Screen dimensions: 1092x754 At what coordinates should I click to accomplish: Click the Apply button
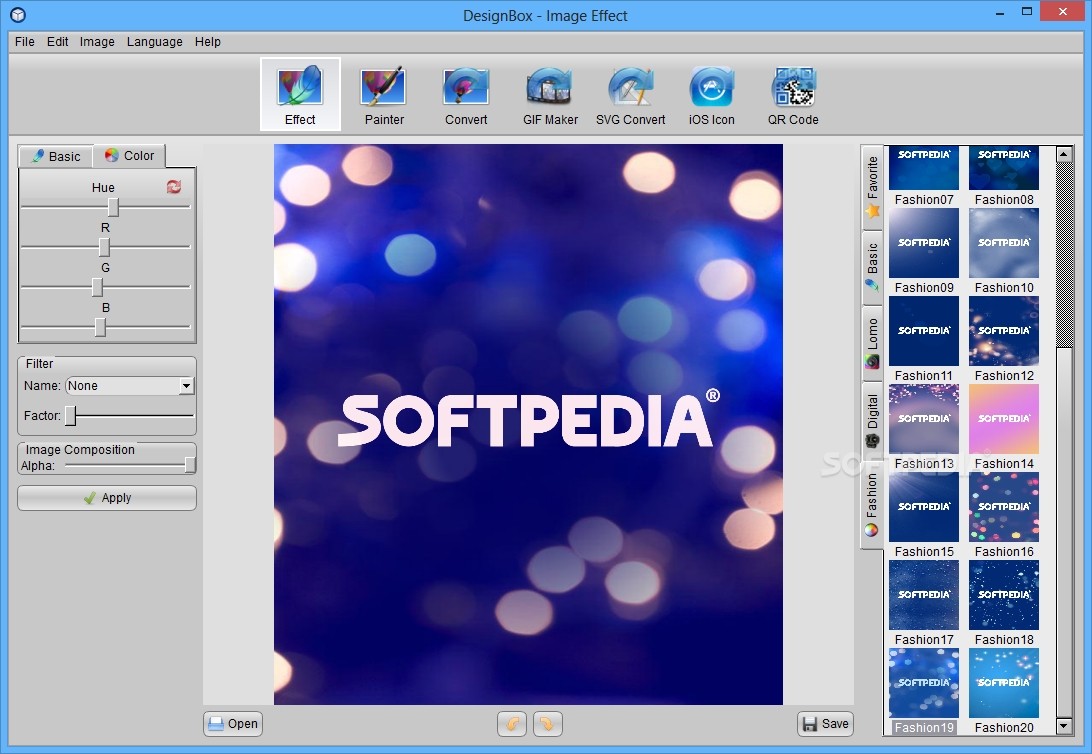point(107,498)
